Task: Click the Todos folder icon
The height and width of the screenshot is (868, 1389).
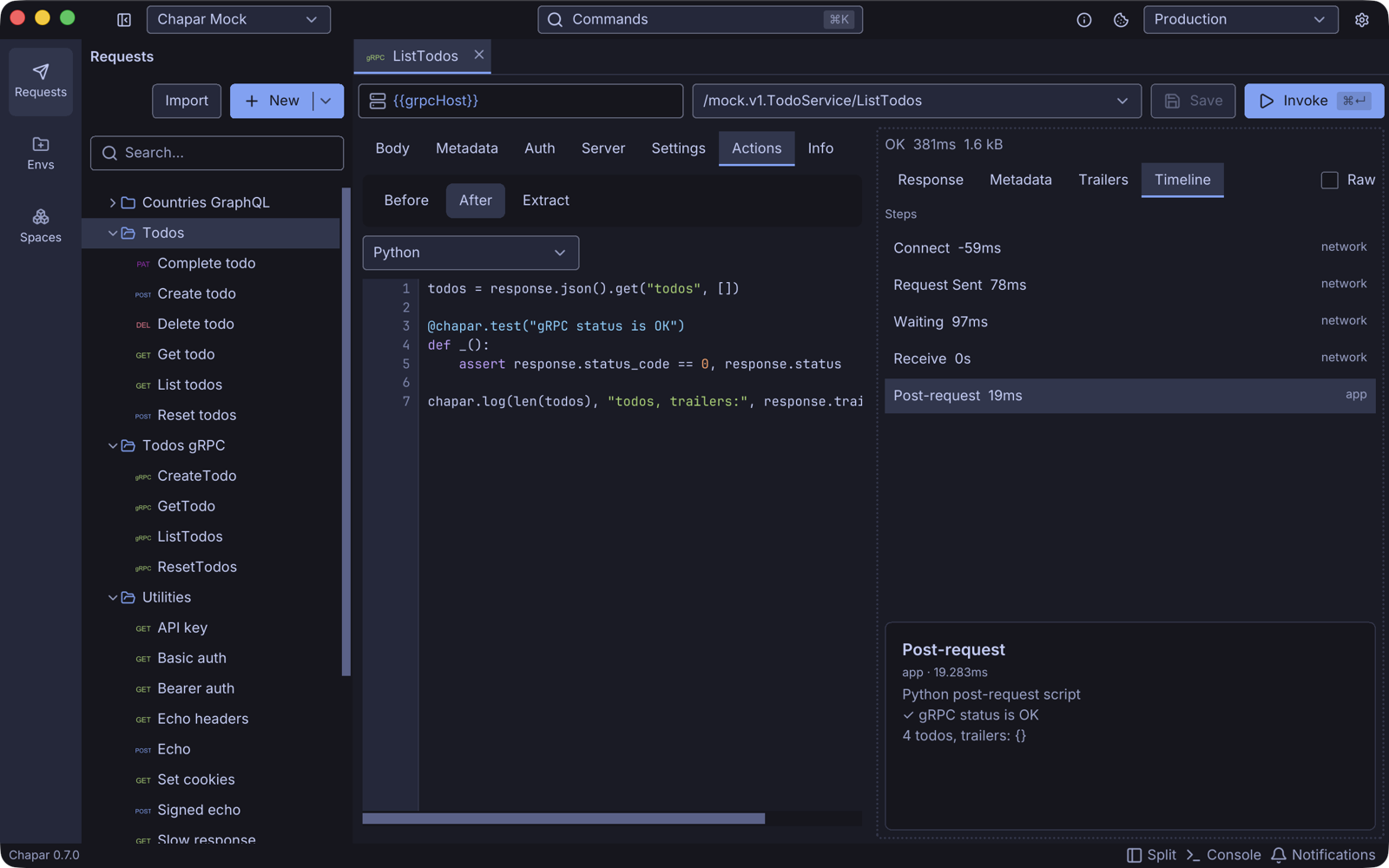Action: click(128, 233)
